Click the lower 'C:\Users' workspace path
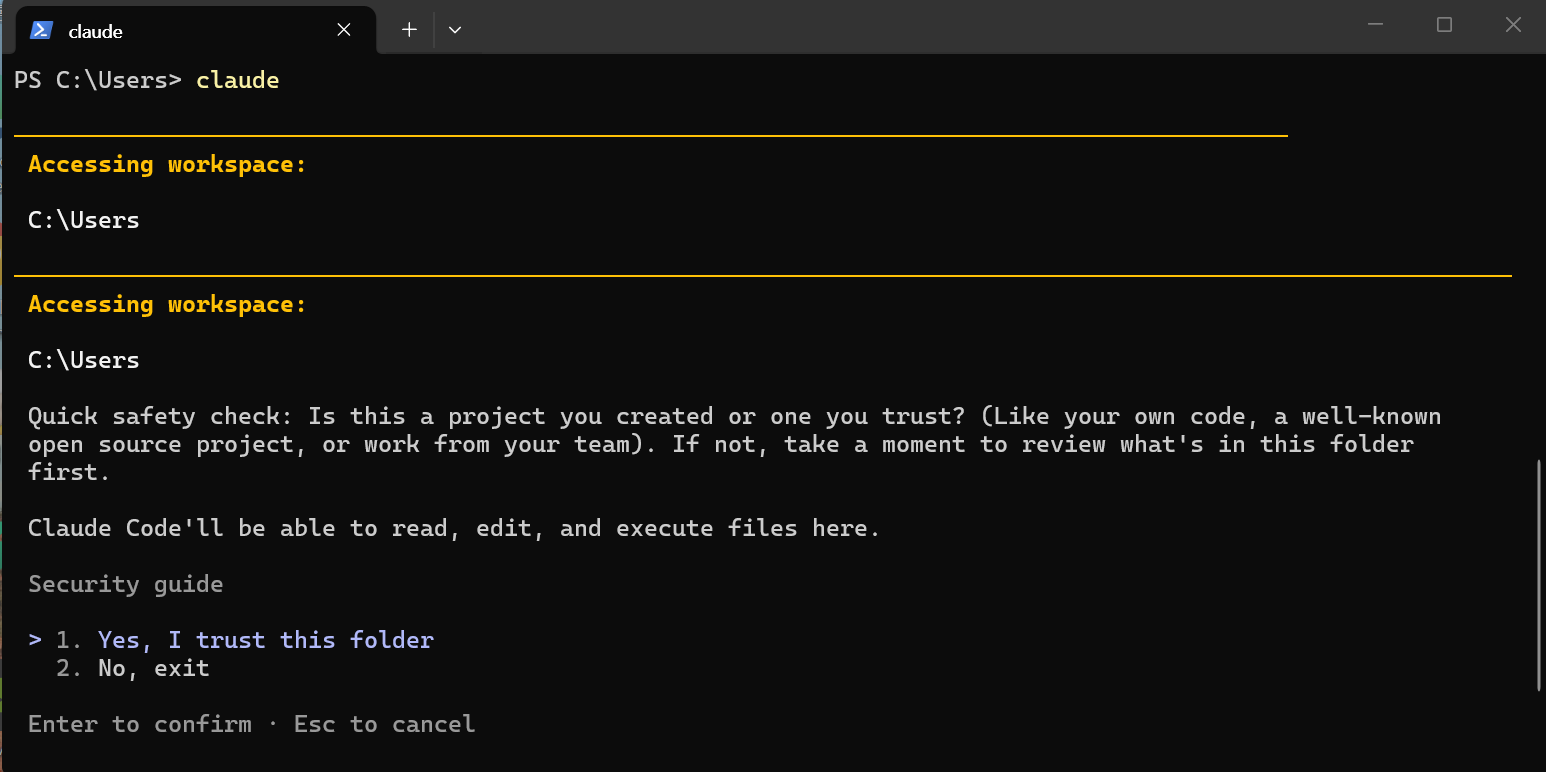This screenshot has width=1546, height=772. point(84,360)
